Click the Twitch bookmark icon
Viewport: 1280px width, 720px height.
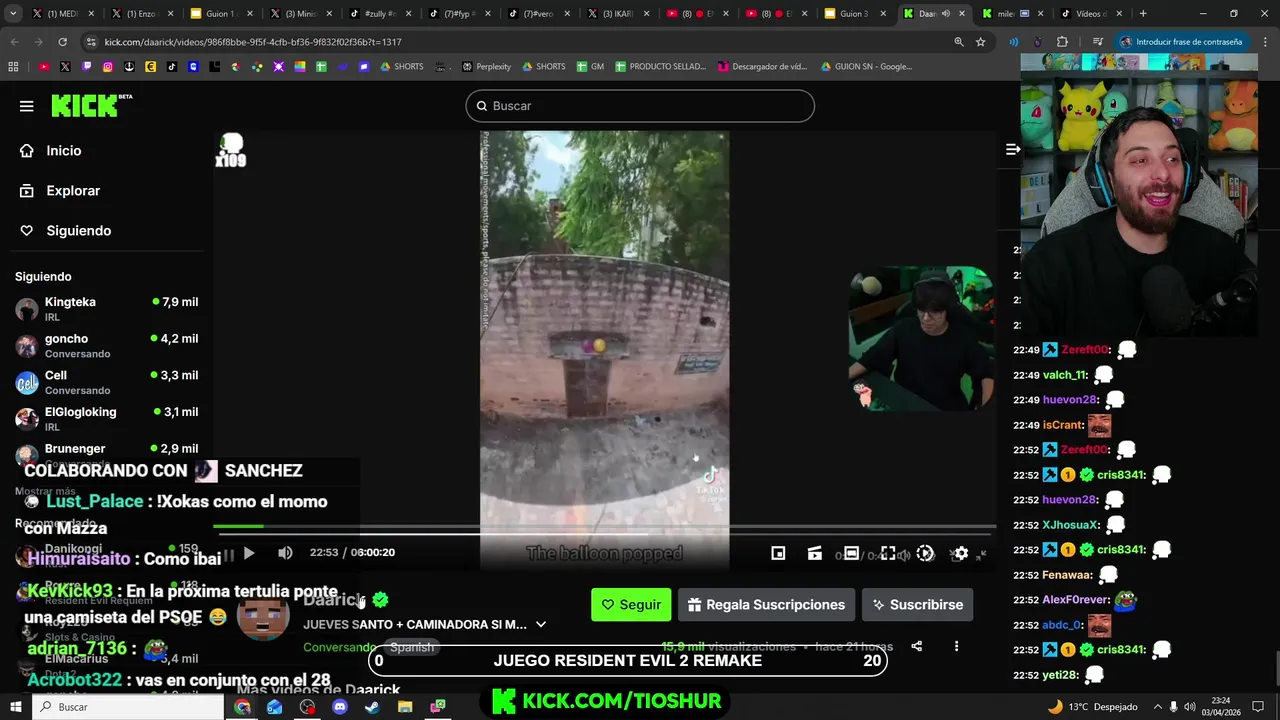(x=87, y=67)
